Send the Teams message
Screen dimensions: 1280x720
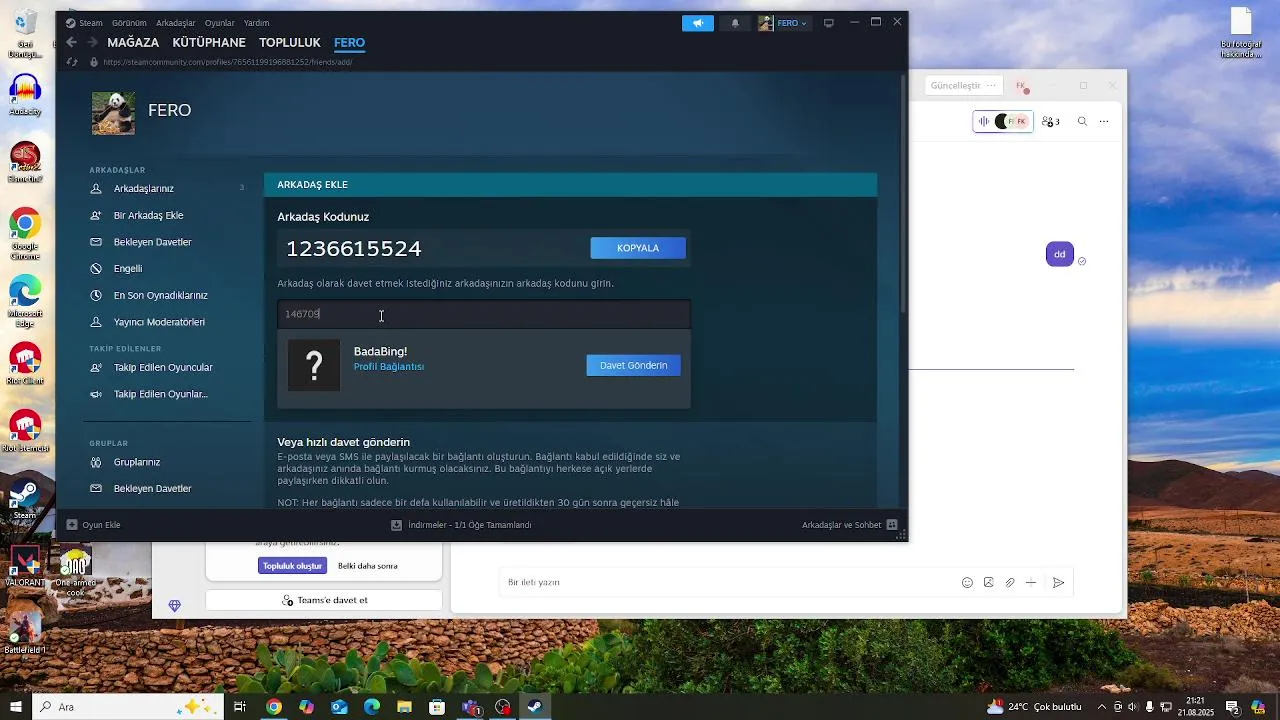(1059, 582)
